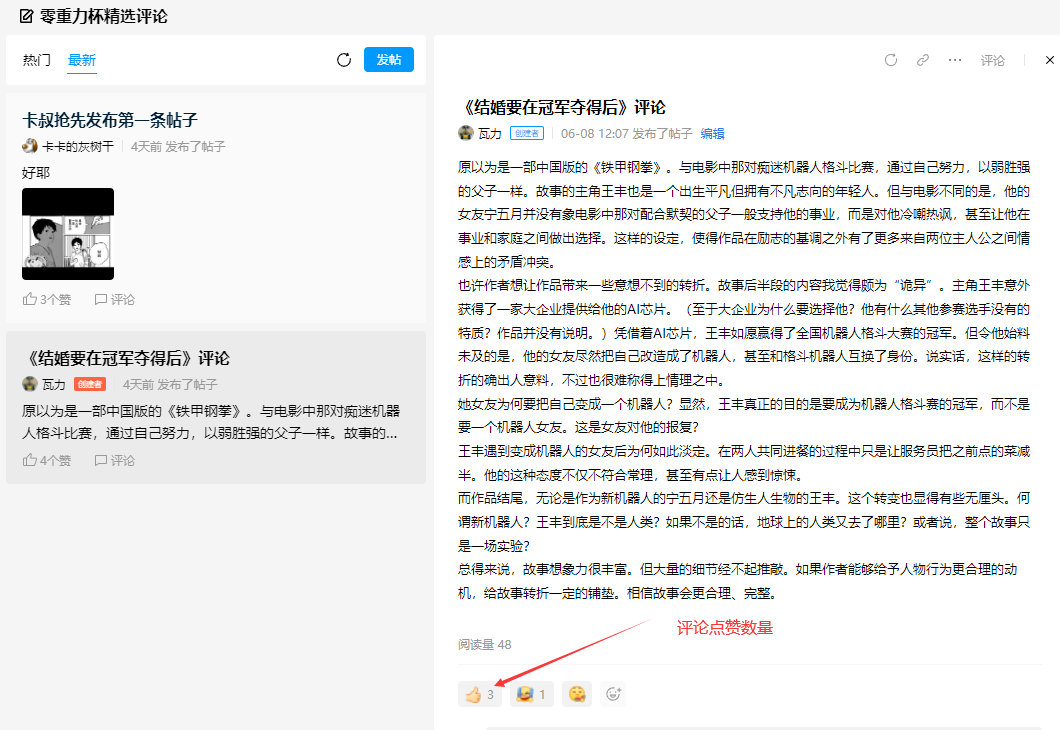
Task: Click the 发帖 button to create post
Action: [388, 60]
